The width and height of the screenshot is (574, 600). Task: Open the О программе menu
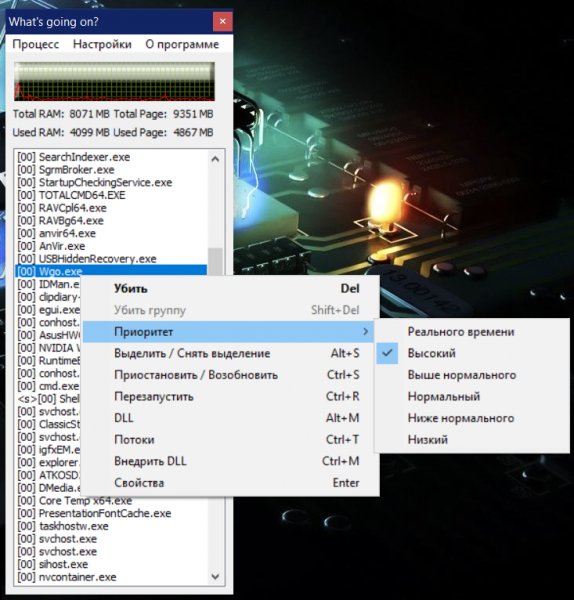pos(182,44)
